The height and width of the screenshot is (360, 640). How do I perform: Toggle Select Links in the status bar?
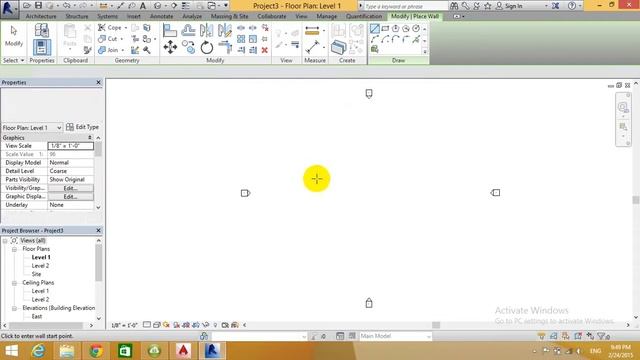pyautogui.click(x=541, y=336)
